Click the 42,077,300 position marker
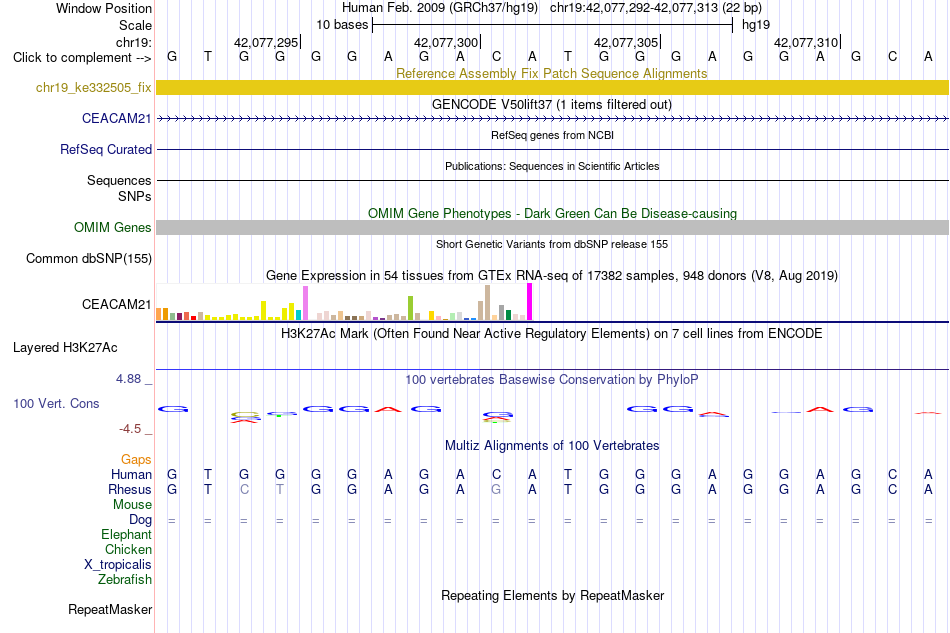The image size is (950, 633). pyautogui.click(x=446, y=42)
